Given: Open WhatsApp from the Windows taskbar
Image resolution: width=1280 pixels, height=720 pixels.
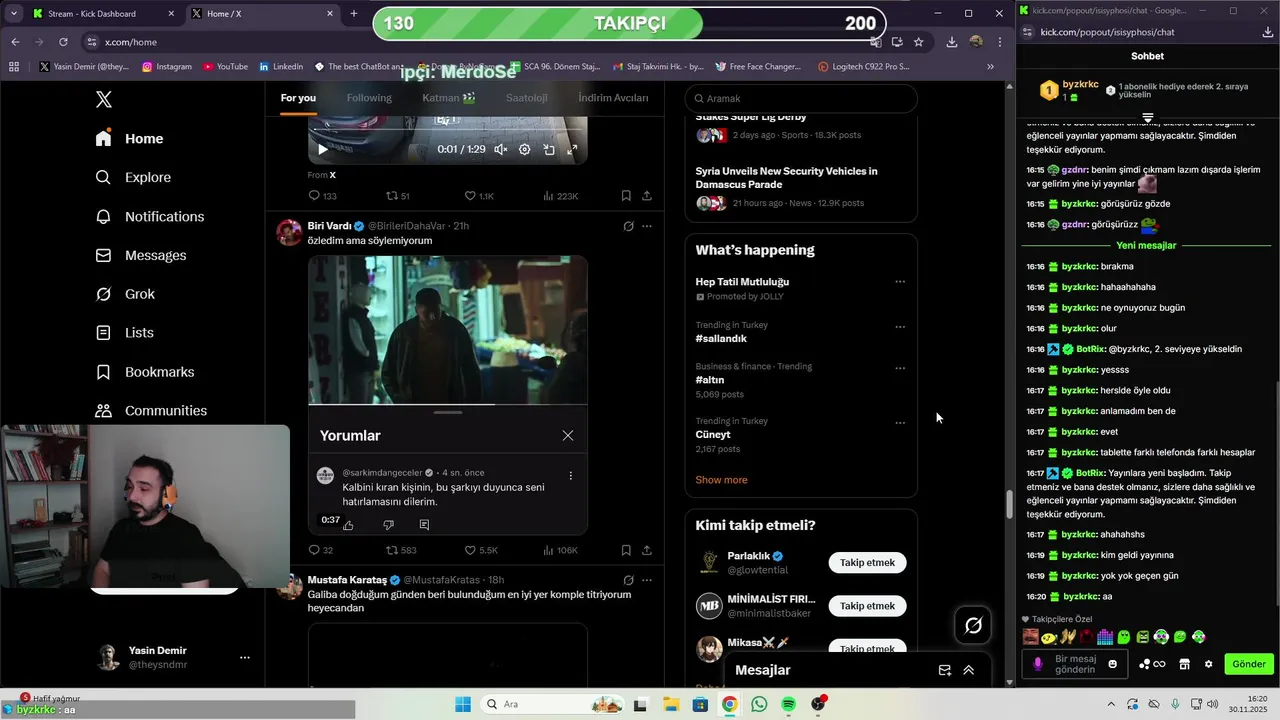Looking at the screenshot, I should [x=759, y=704].
